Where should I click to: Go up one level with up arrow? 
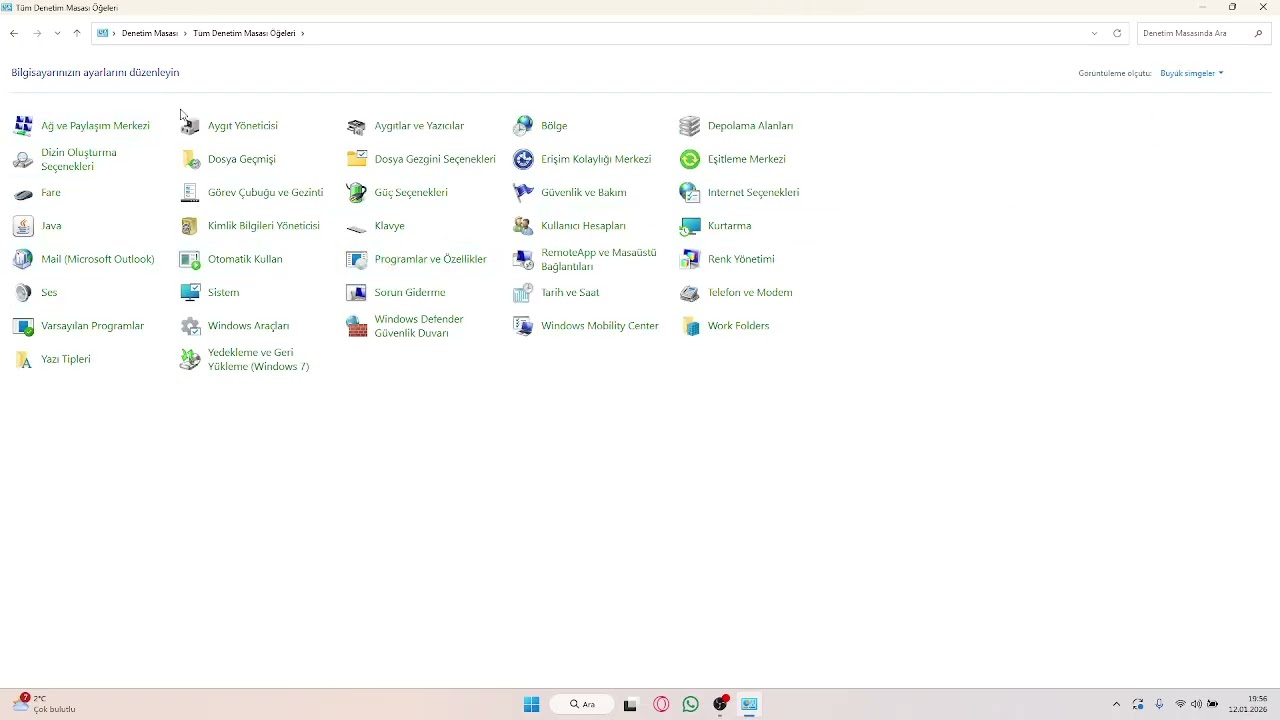[76, 33]
